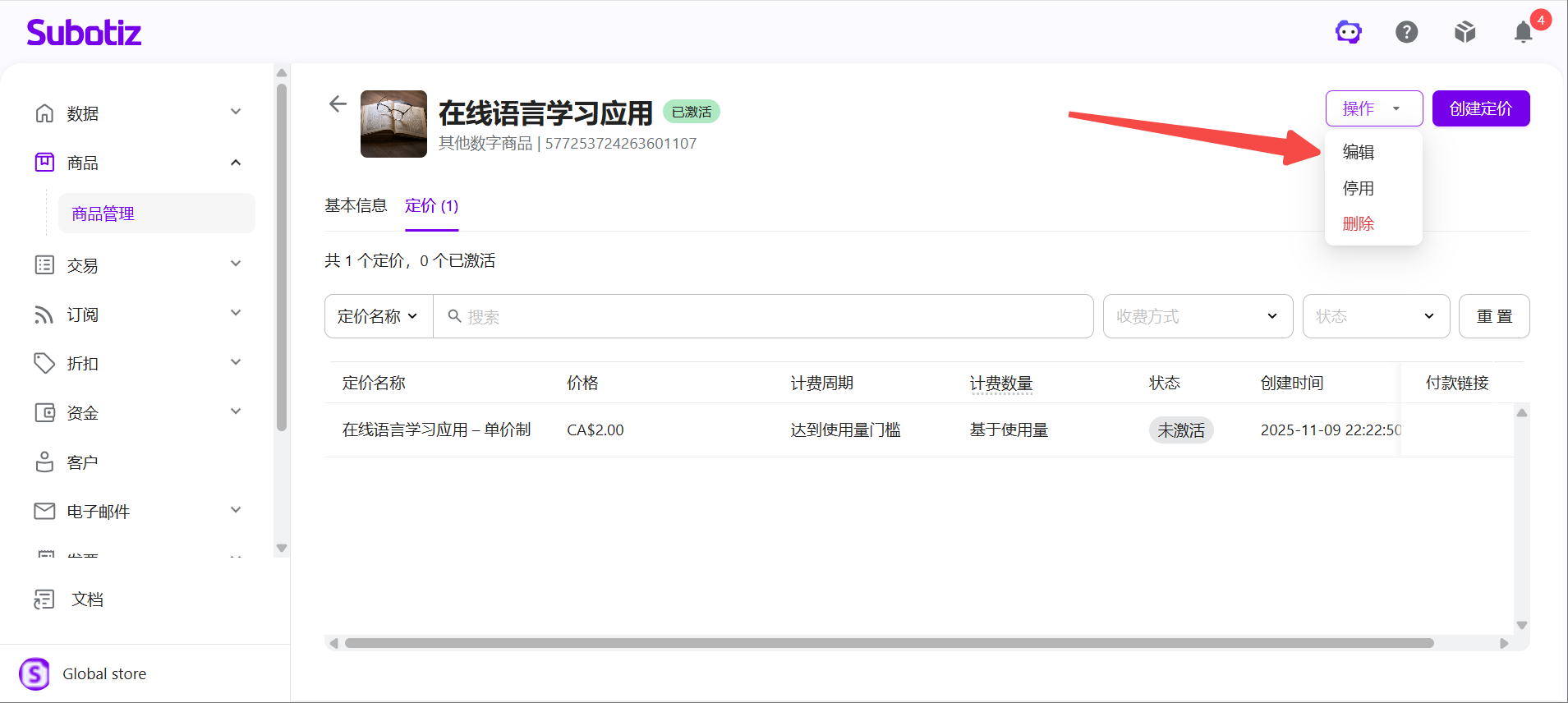The width and height of the screenshot is (1568, 703).
Task: Click the 客户 customer icon in sidebar
Action: (x=44, y=462)
